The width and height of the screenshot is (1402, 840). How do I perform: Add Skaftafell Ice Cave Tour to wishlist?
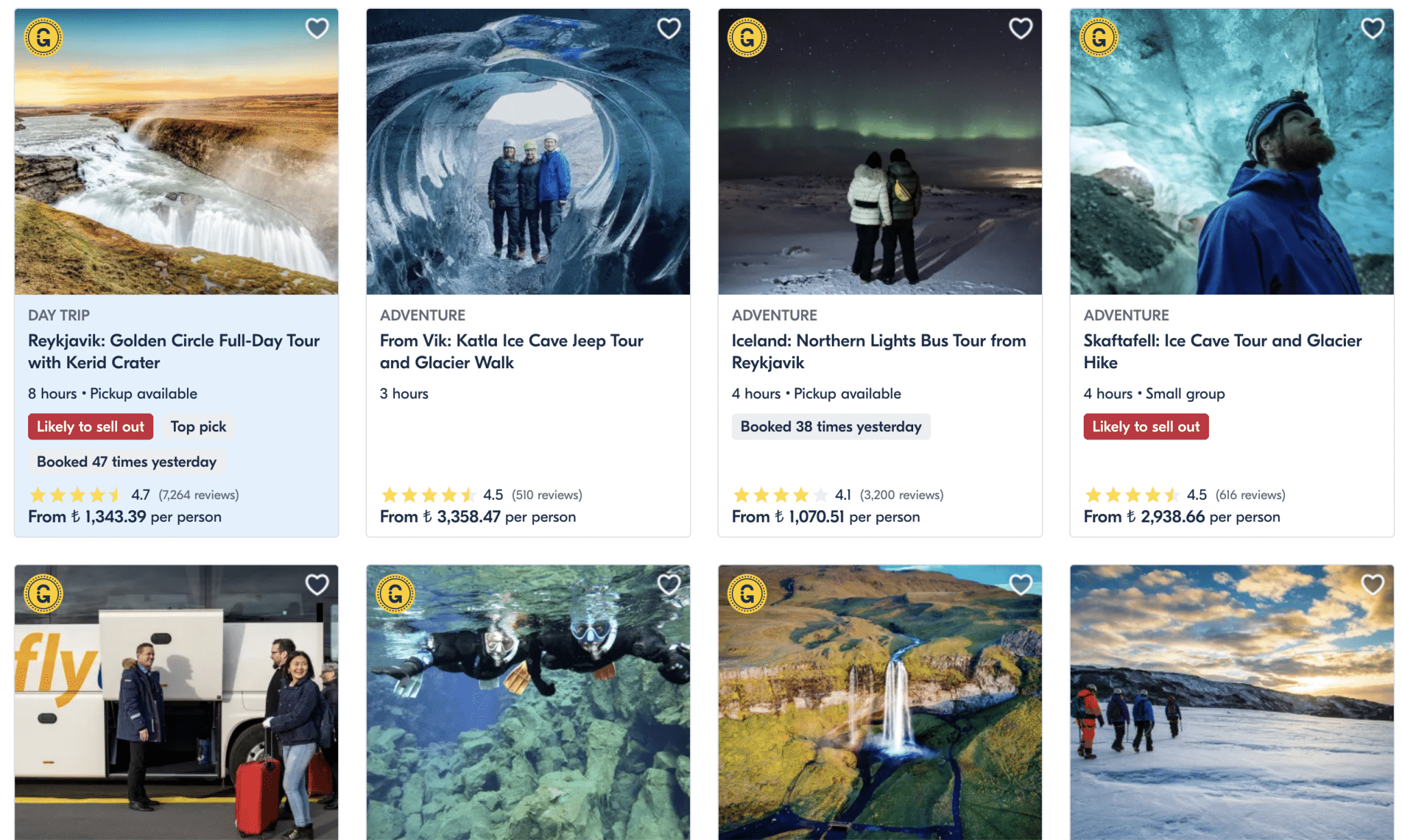[x=1373, y=29]
